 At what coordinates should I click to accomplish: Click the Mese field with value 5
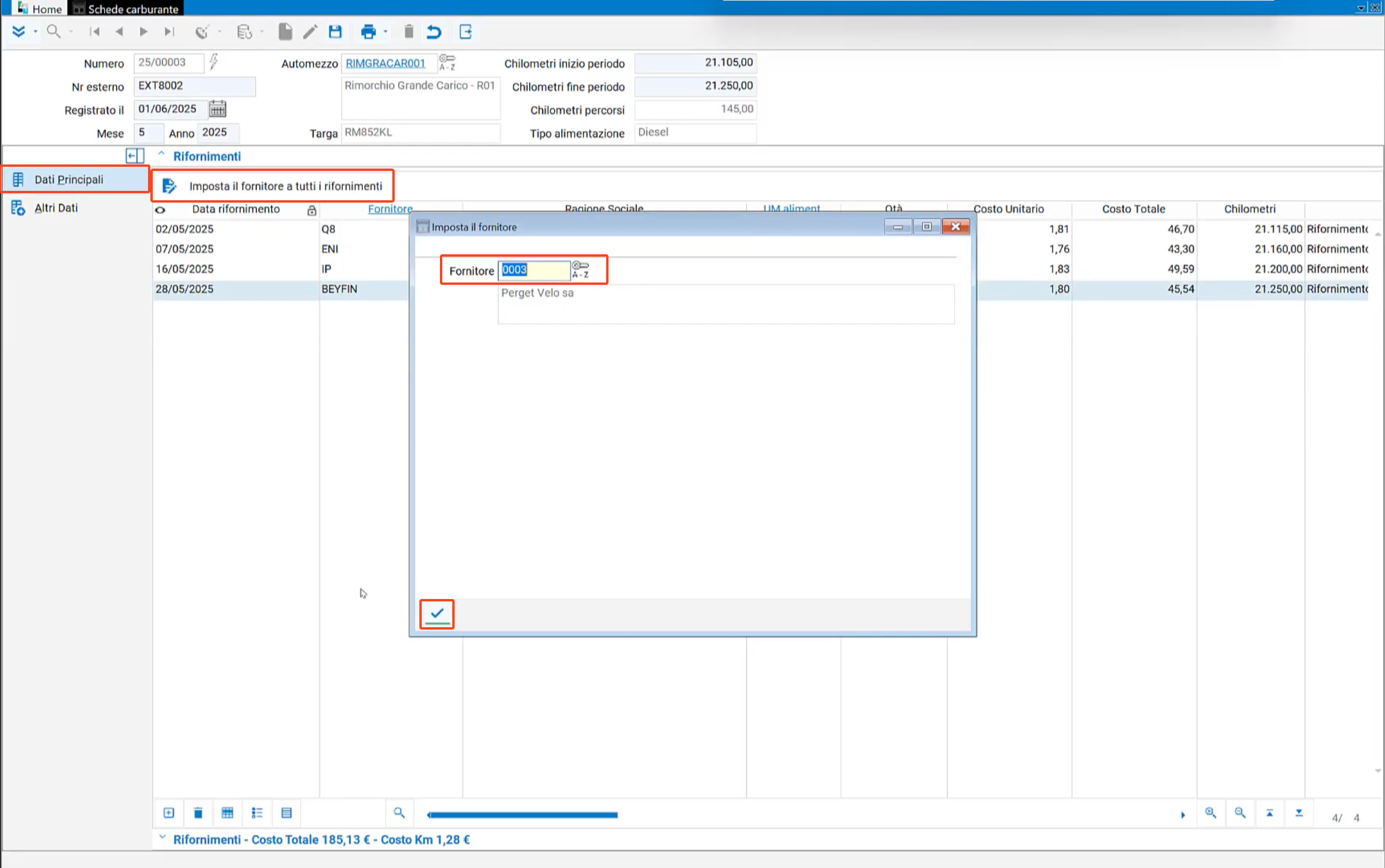[149, 133]
